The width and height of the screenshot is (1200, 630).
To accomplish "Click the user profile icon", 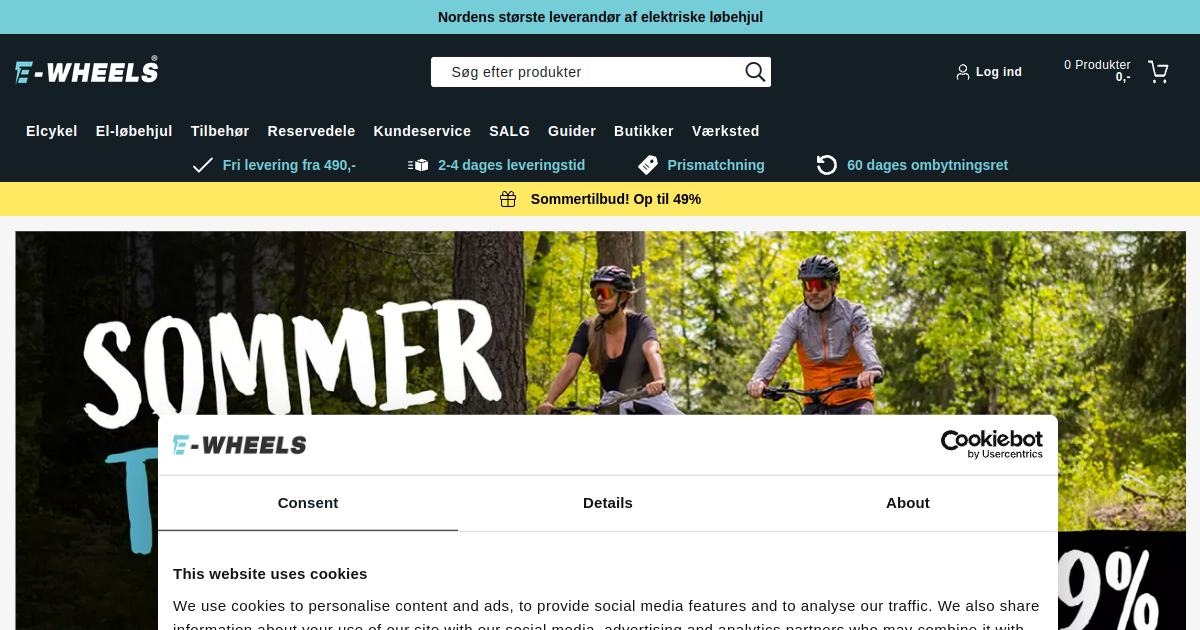I will pos(963,72).
